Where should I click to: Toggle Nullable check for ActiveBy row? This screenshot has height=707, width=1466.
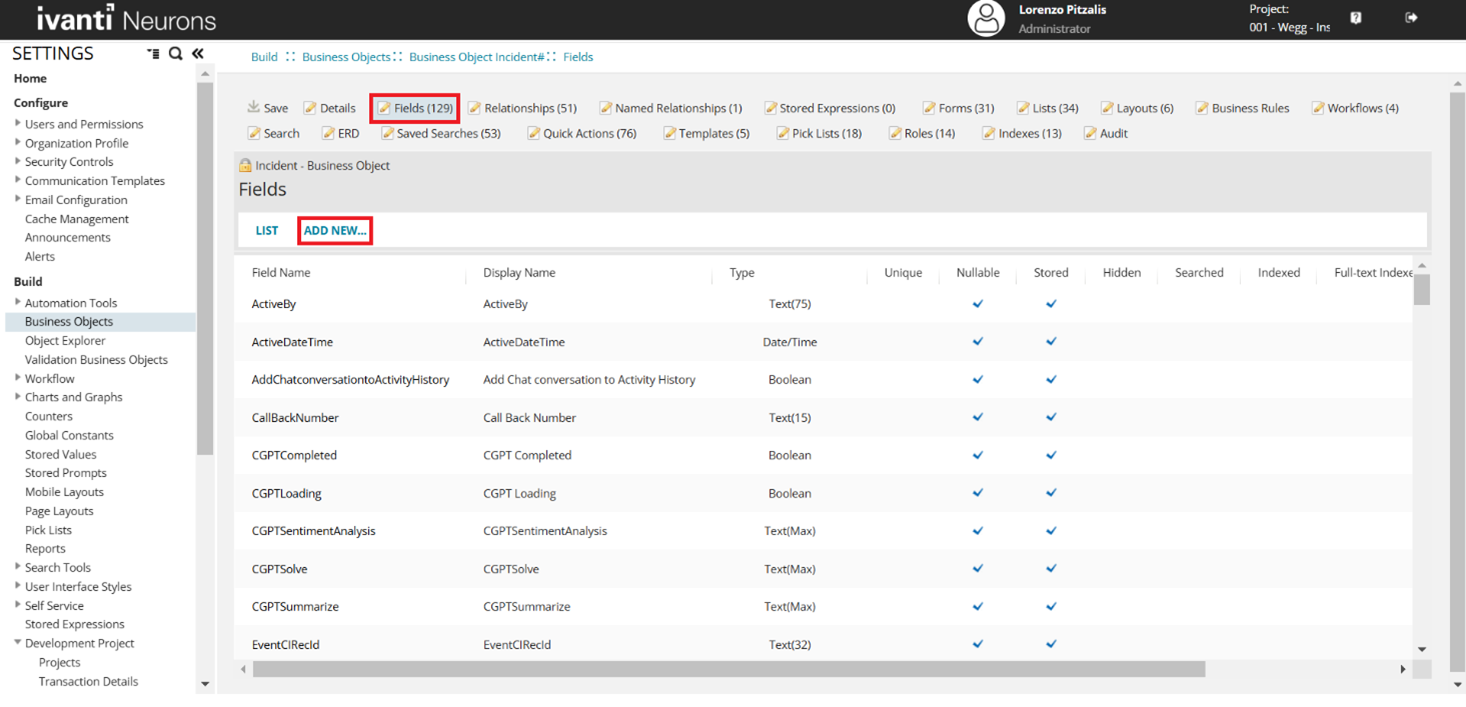pyautogui.click(x=978, y=304)
